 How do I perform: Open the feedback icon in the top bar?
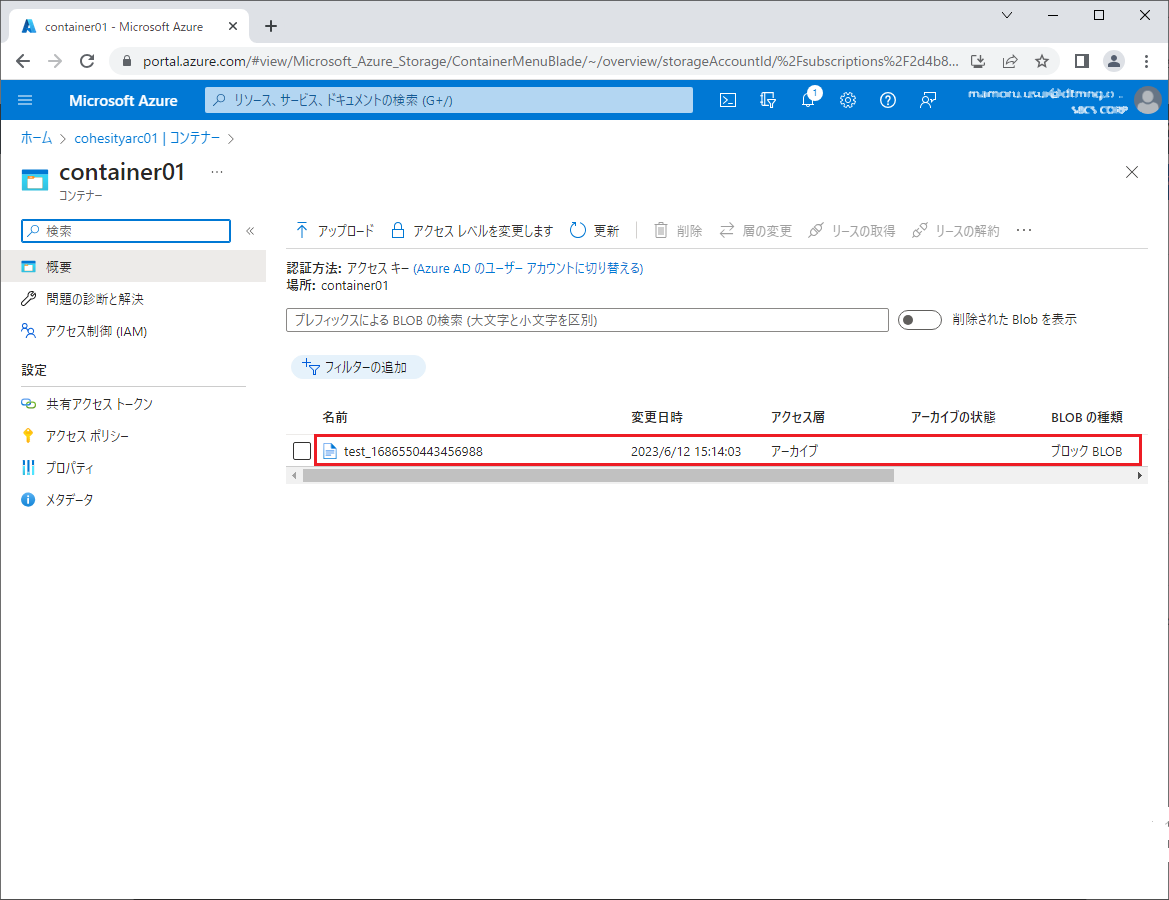click(x=928, y=100)
